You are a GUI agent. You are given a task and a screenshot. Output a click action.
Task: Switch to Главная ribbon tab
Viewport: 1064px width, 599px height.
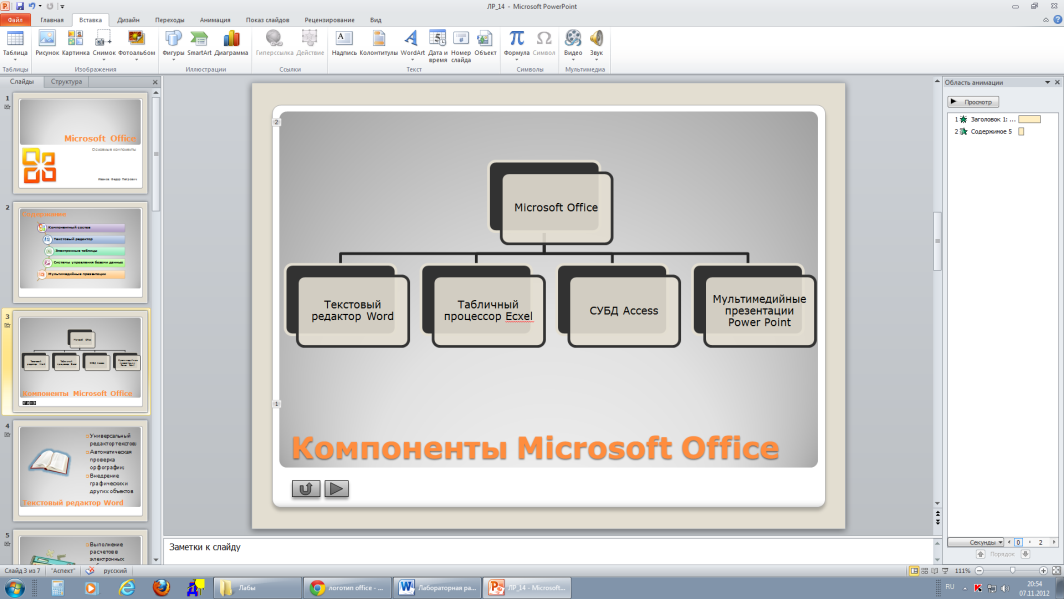pos(52,20)
